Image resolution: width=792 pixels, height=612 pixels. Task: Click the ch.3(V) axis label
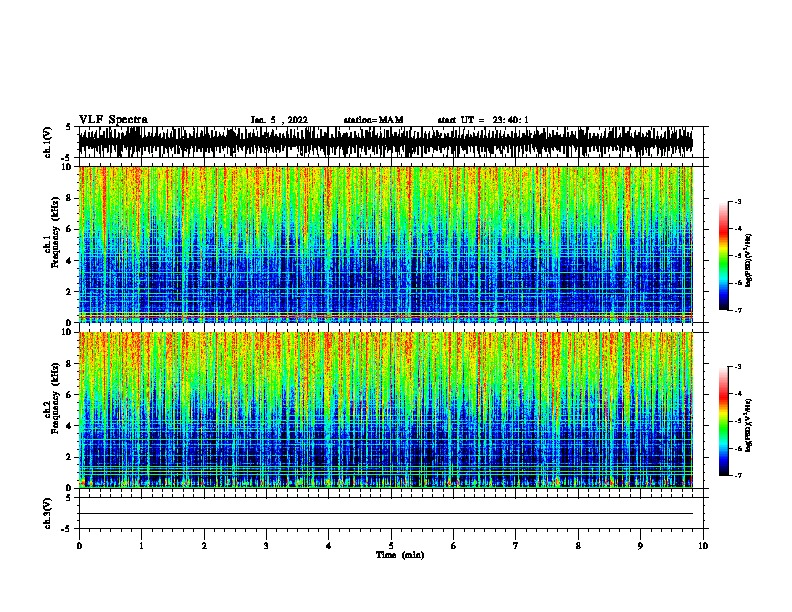[x=48, y=513]
